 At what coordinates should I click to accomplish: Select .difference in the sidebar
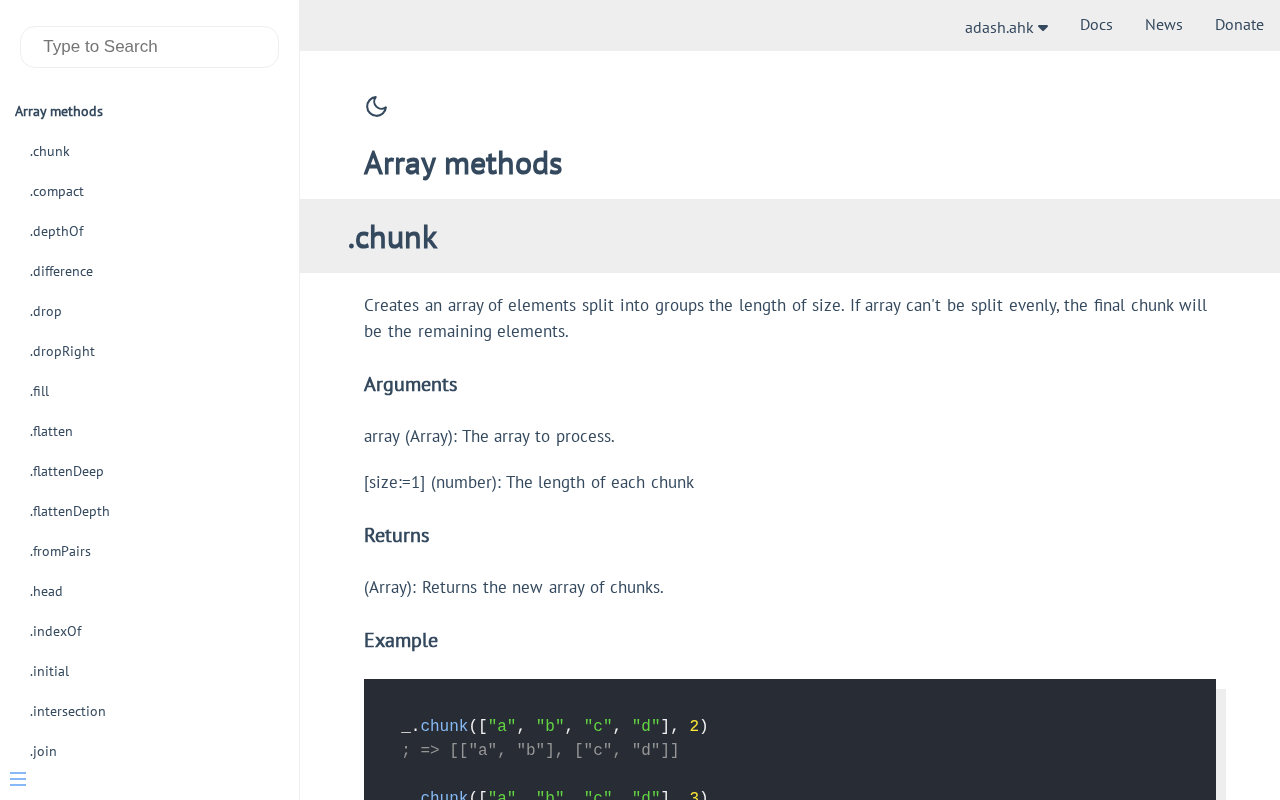pos(61,271)
